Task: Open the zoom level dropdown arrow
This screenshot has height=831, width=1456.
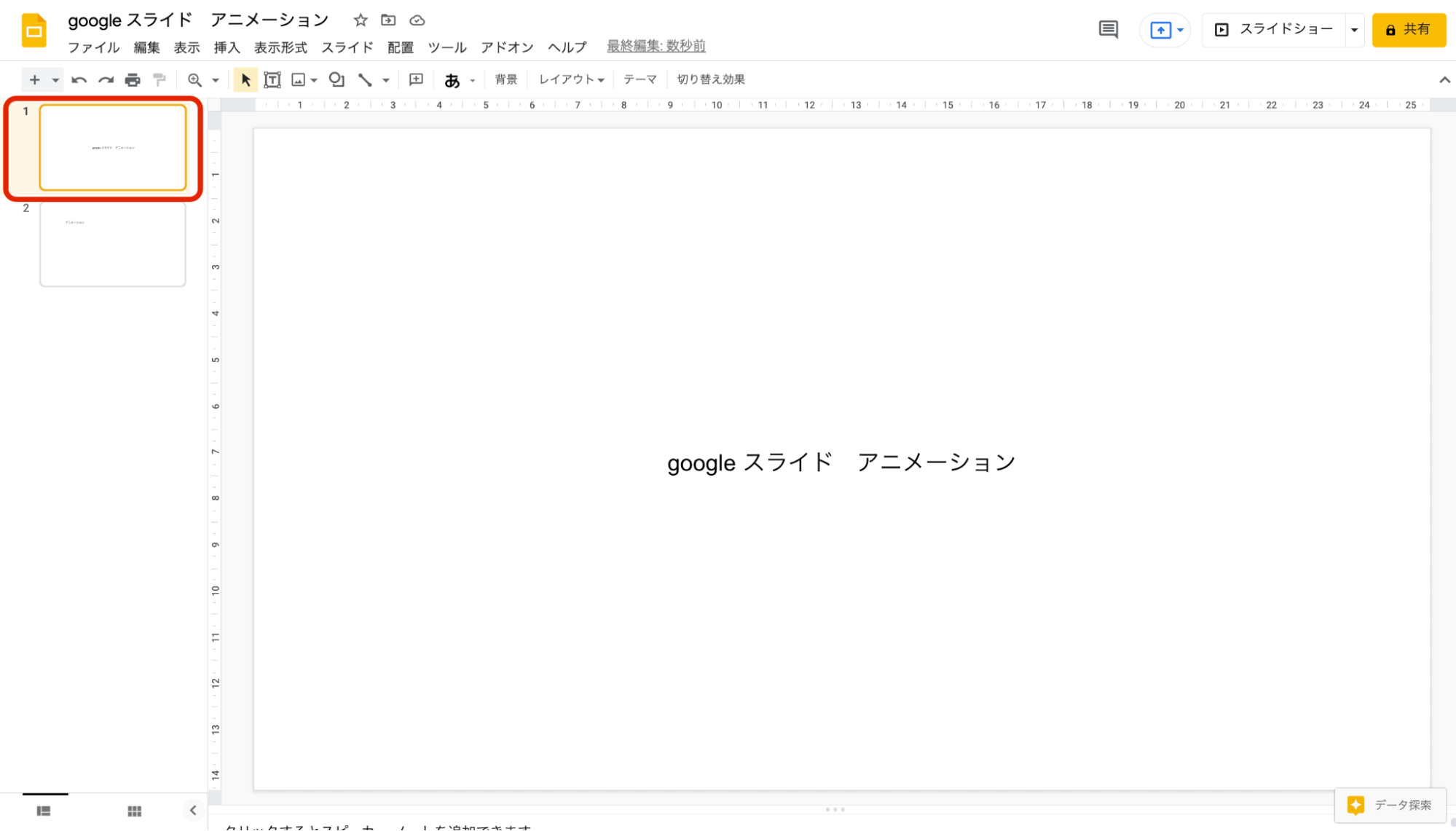Action: (216, 80)
